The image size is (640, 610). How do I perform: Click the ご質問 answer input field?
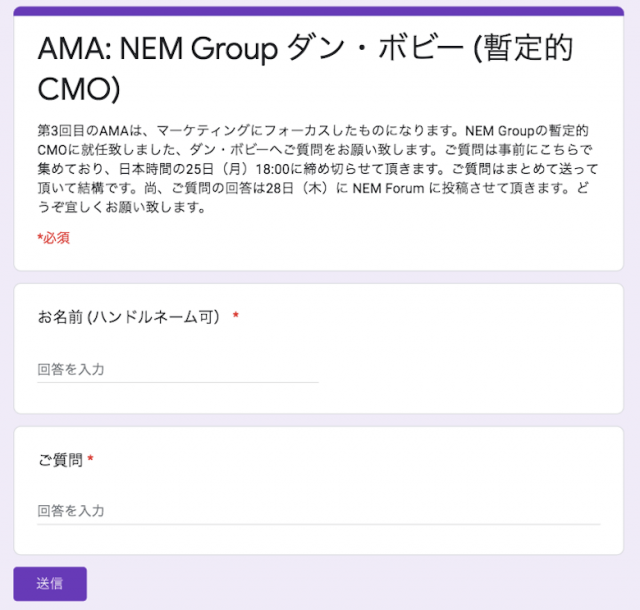[318, 511]
